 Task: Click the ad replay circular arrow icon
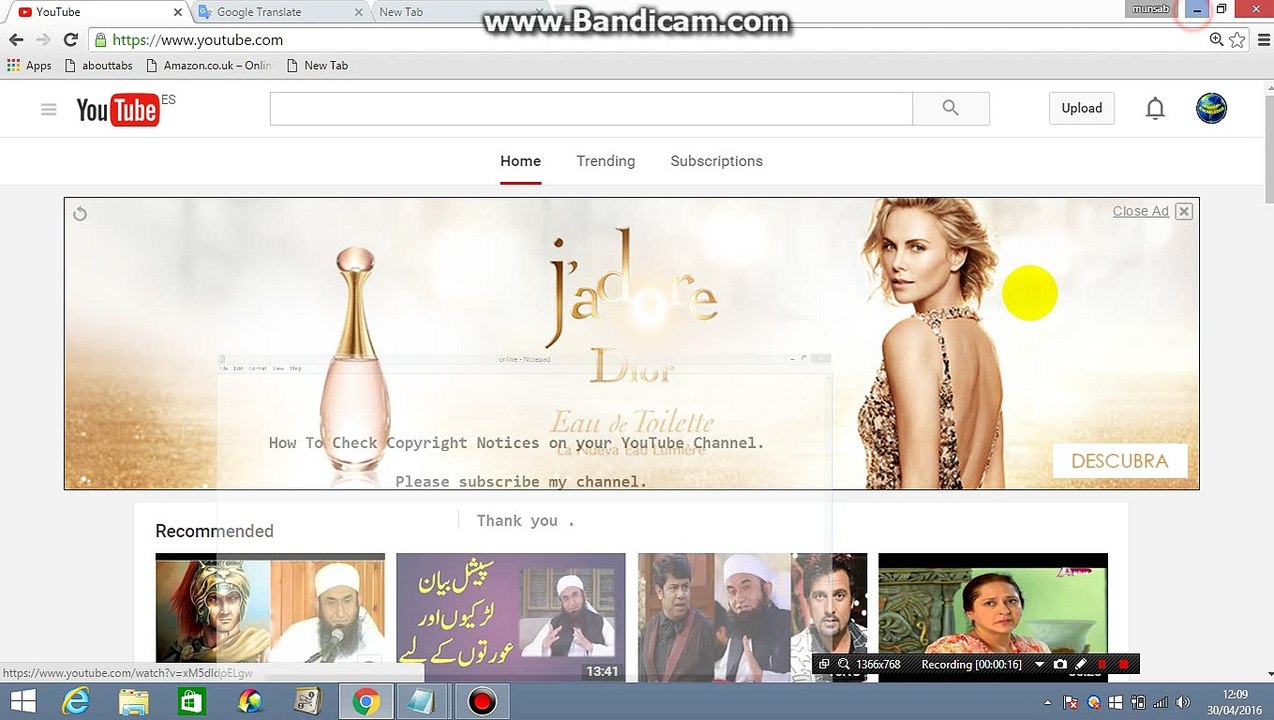coord(80,213)
